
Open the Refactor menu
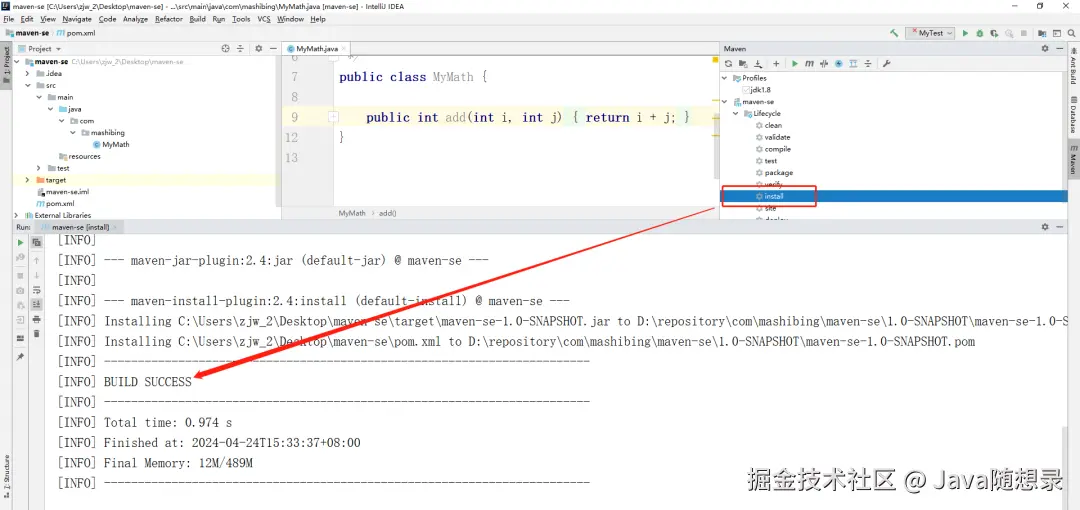point(169,19)
